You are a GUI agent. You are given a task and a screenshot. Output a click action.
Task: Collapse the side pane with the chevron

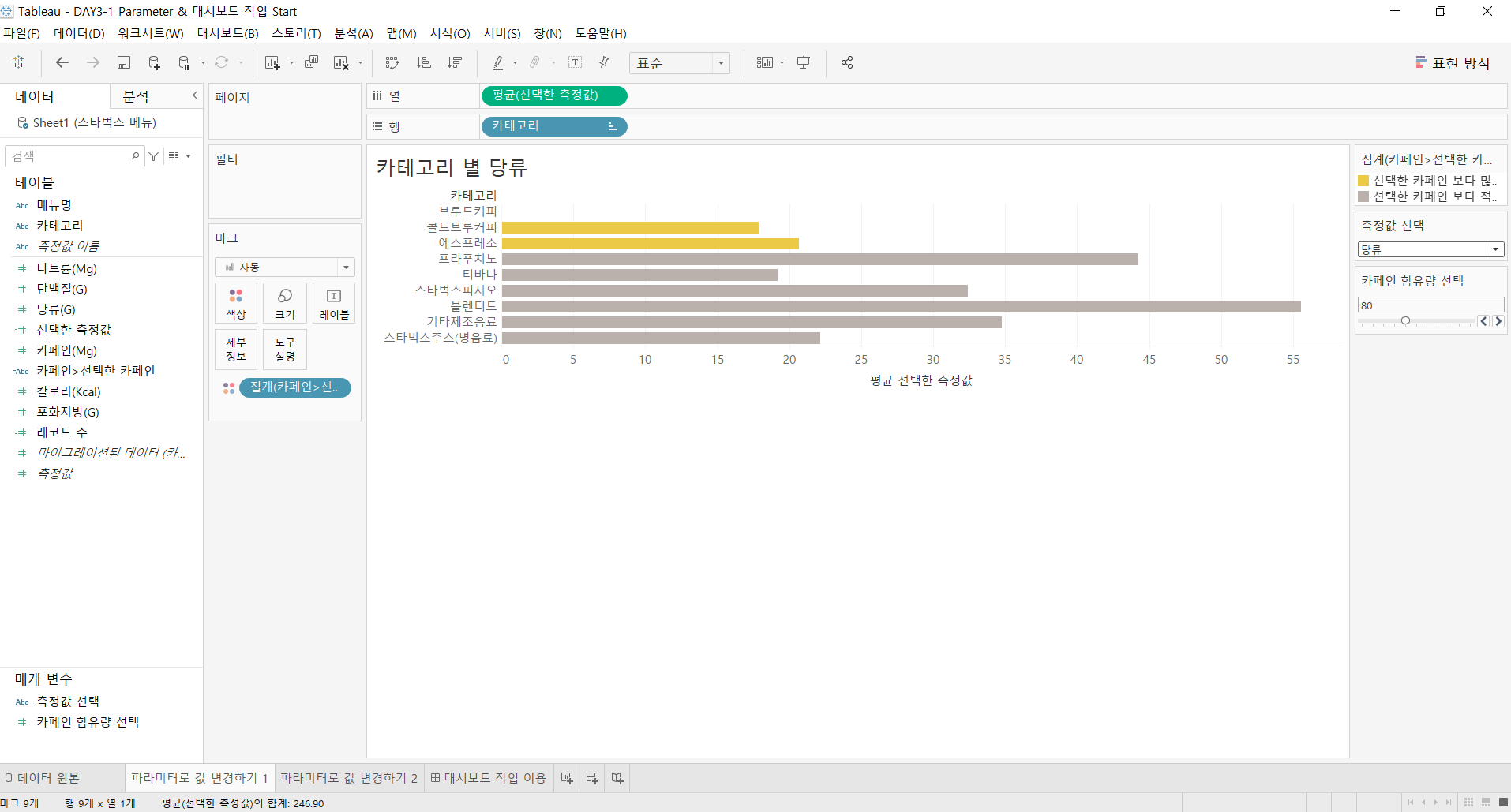[194, 95]
